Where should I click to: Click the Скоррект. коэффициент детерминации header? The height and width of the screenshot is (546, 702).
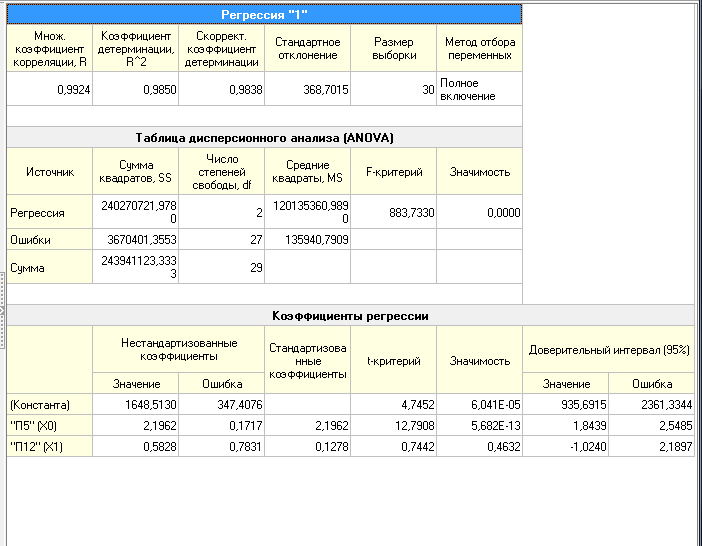point(222,48)
